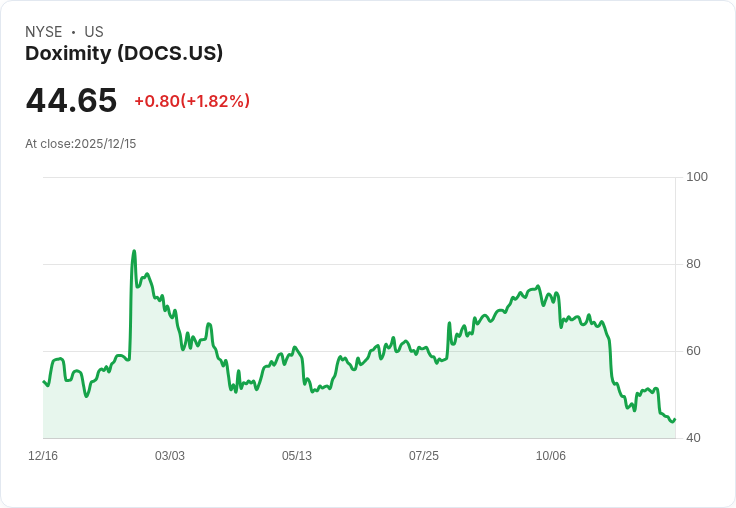This screenshot has width=736, height=508.
Task: Click the At close:2025/12/15 timestamp
Action: 81,144
